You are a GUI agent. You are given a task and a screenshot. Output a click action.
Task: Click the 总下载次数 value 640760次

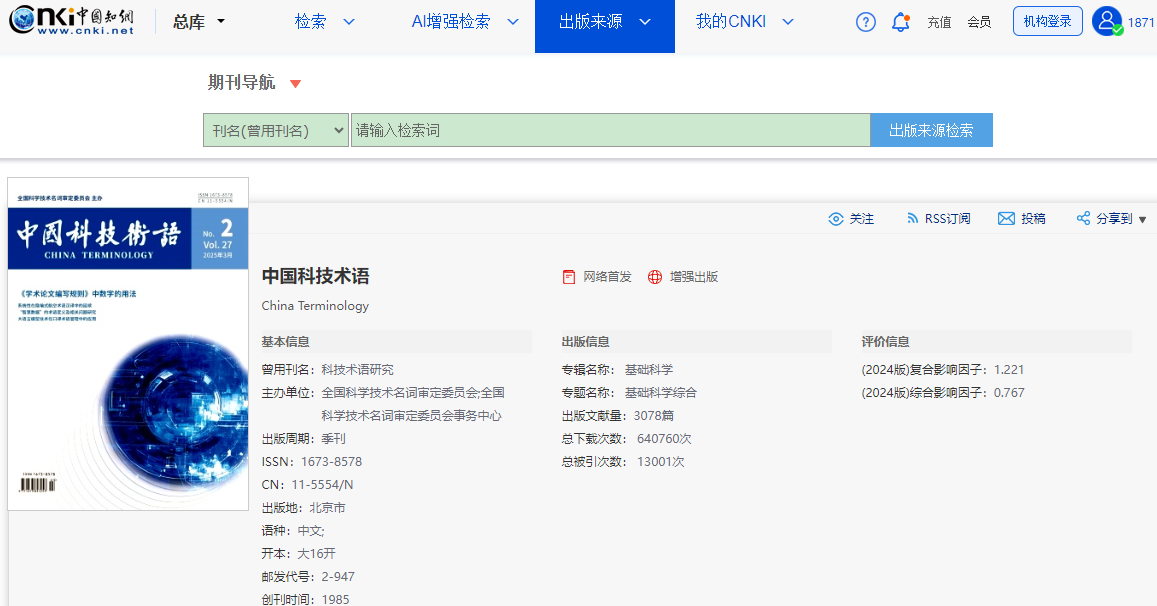pos(664,439)
